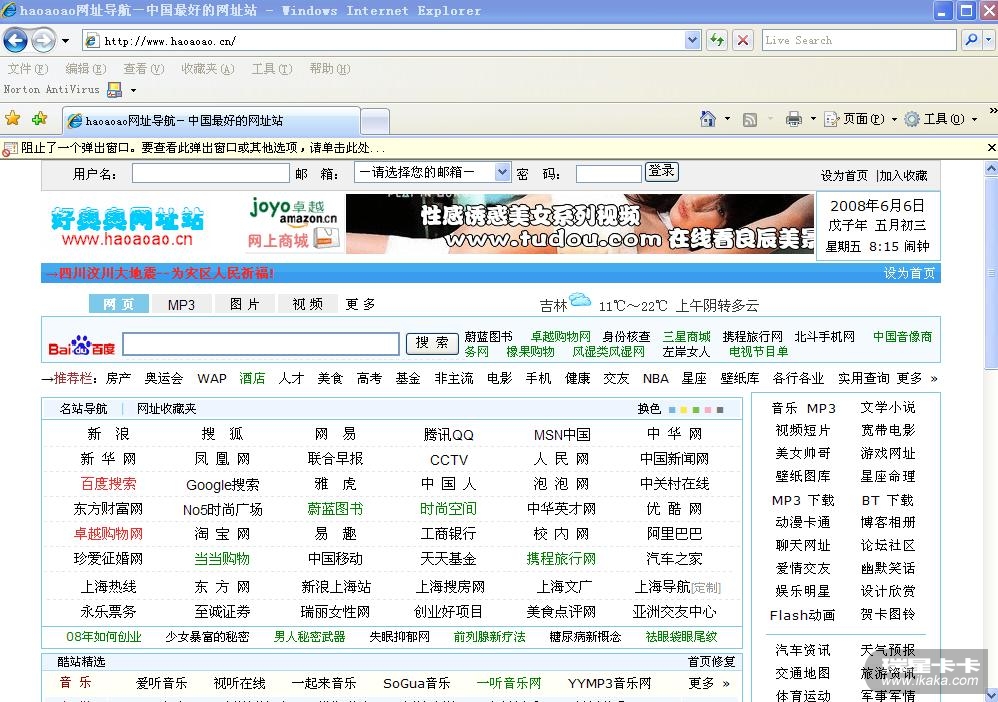Select the MP3 search type tab
This screenshot has width=998, height=702.
pyautogui.click(x=181, y=304)
